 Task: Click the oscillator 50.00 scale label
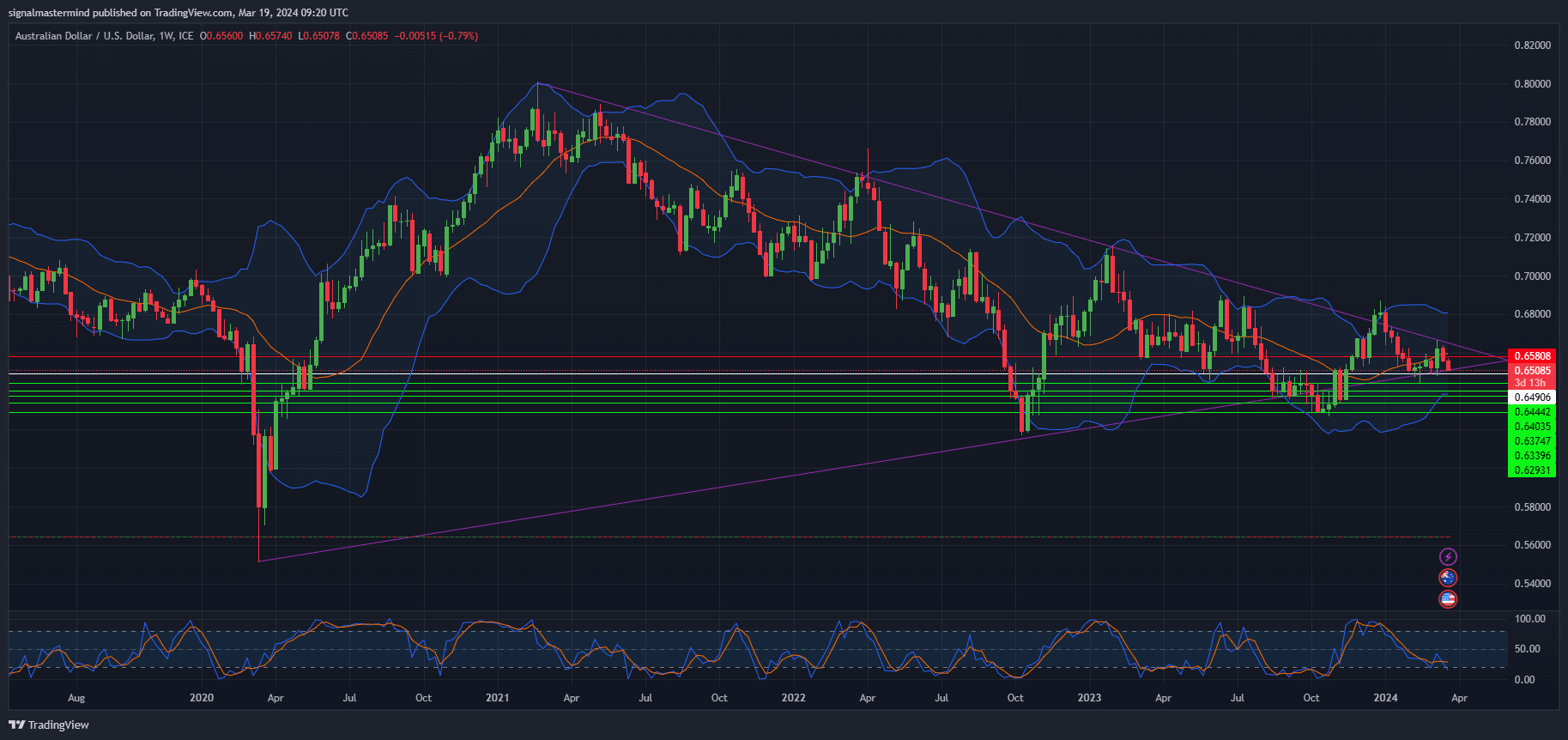click(x=1528, y=649)
